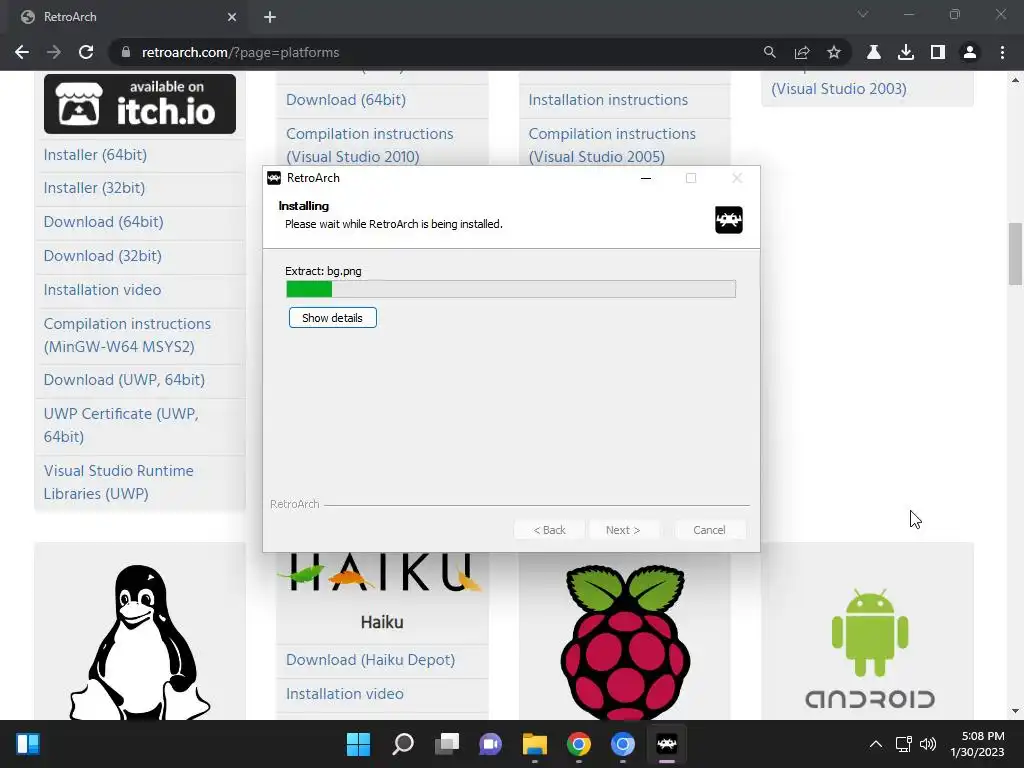Viewport: 1024px width, 768px height.
Task: Click the Raspberry Pi logo
Action: 625,643
